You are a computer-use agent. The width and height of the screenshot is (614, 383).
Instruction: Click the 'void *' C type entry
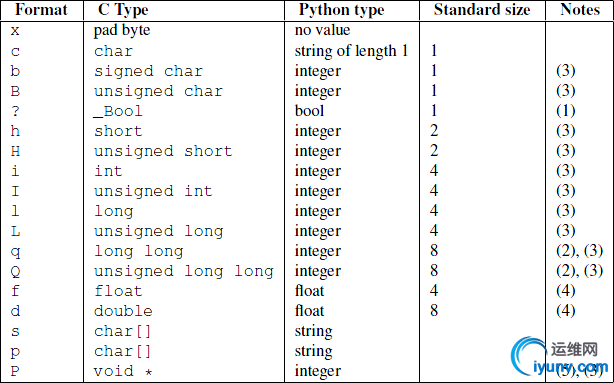pyautogui.click(x=123, y=371)
